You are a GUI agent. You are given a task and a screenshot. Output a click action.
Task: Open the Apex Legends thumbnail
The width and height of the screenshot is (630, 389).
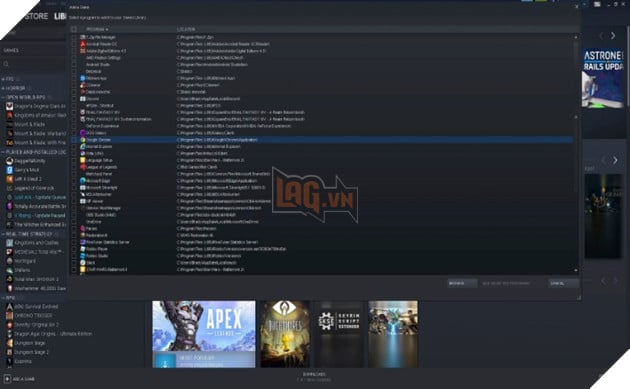pyautogui.click(x=204, y=334)
